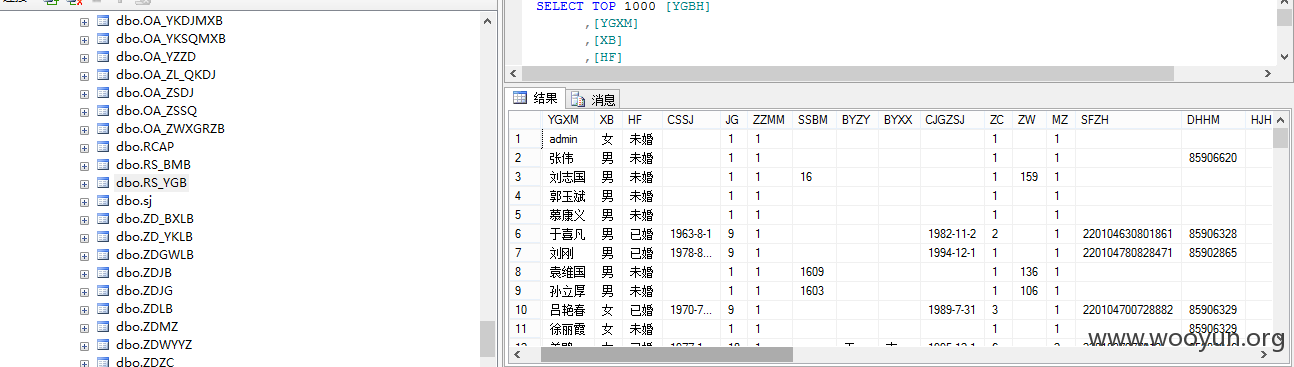Click the ZW cell 159
The width and height of the screenshot is (1294, 367).
[x=1029, y=177]
